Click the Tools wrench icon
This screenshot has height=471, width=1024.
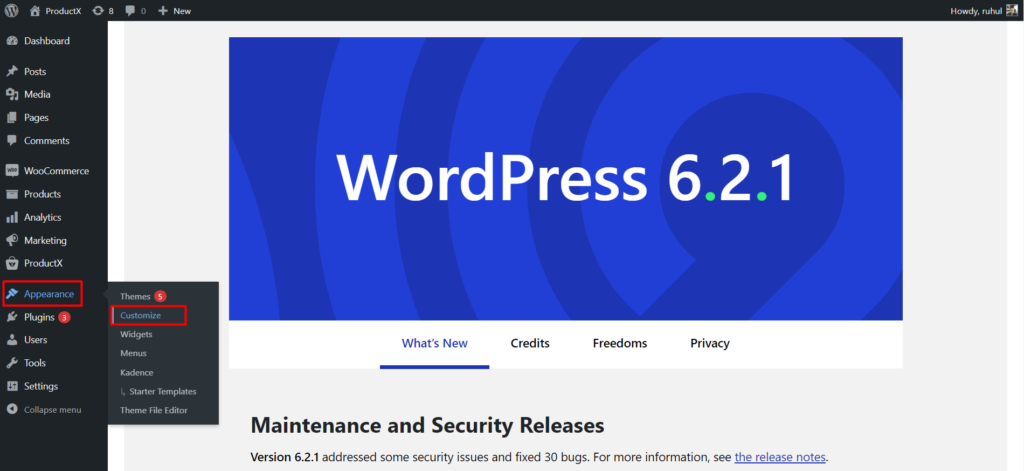coord(12,363)
